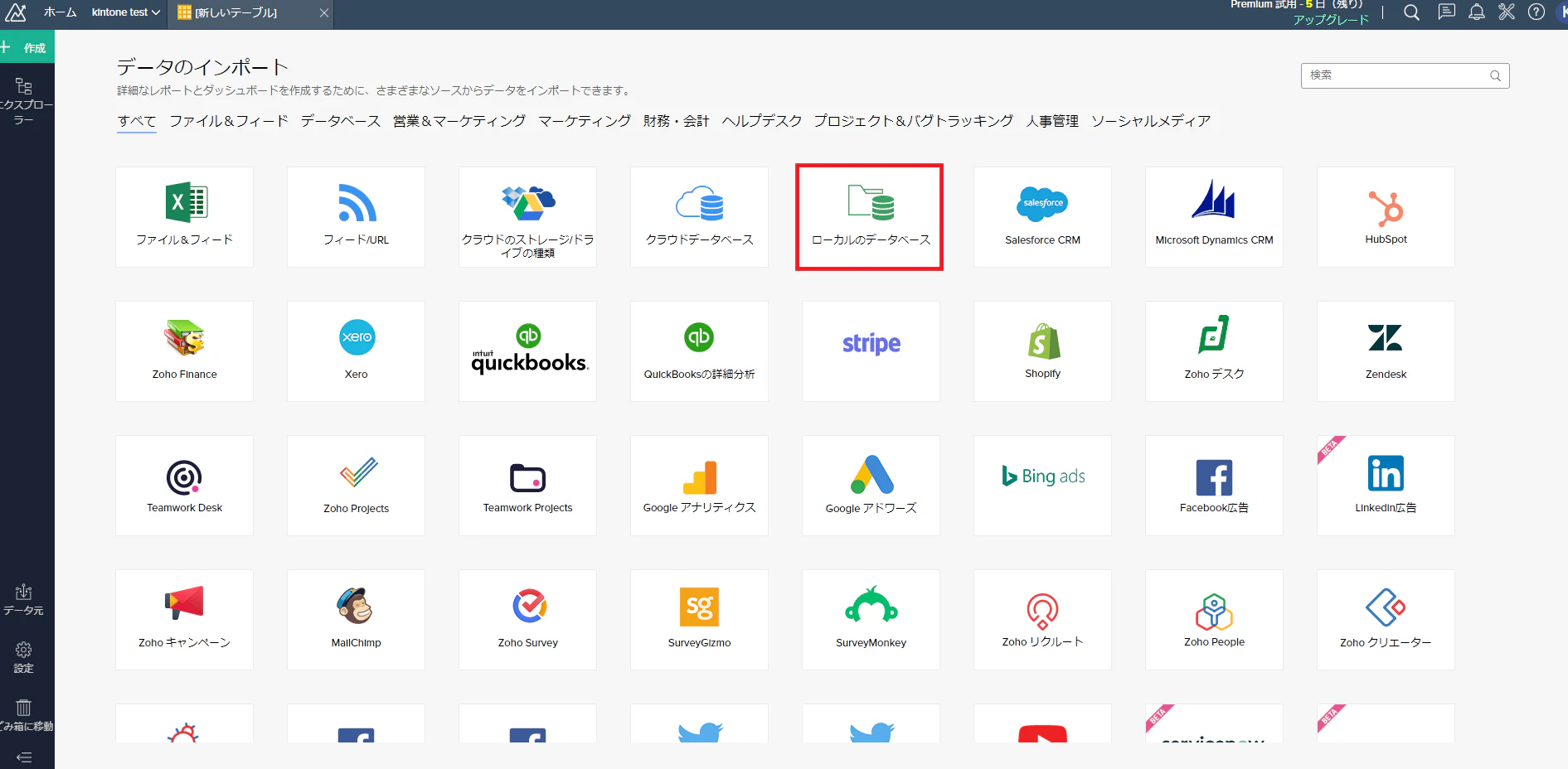Select the Xero connector tile

tap(356, 351)
